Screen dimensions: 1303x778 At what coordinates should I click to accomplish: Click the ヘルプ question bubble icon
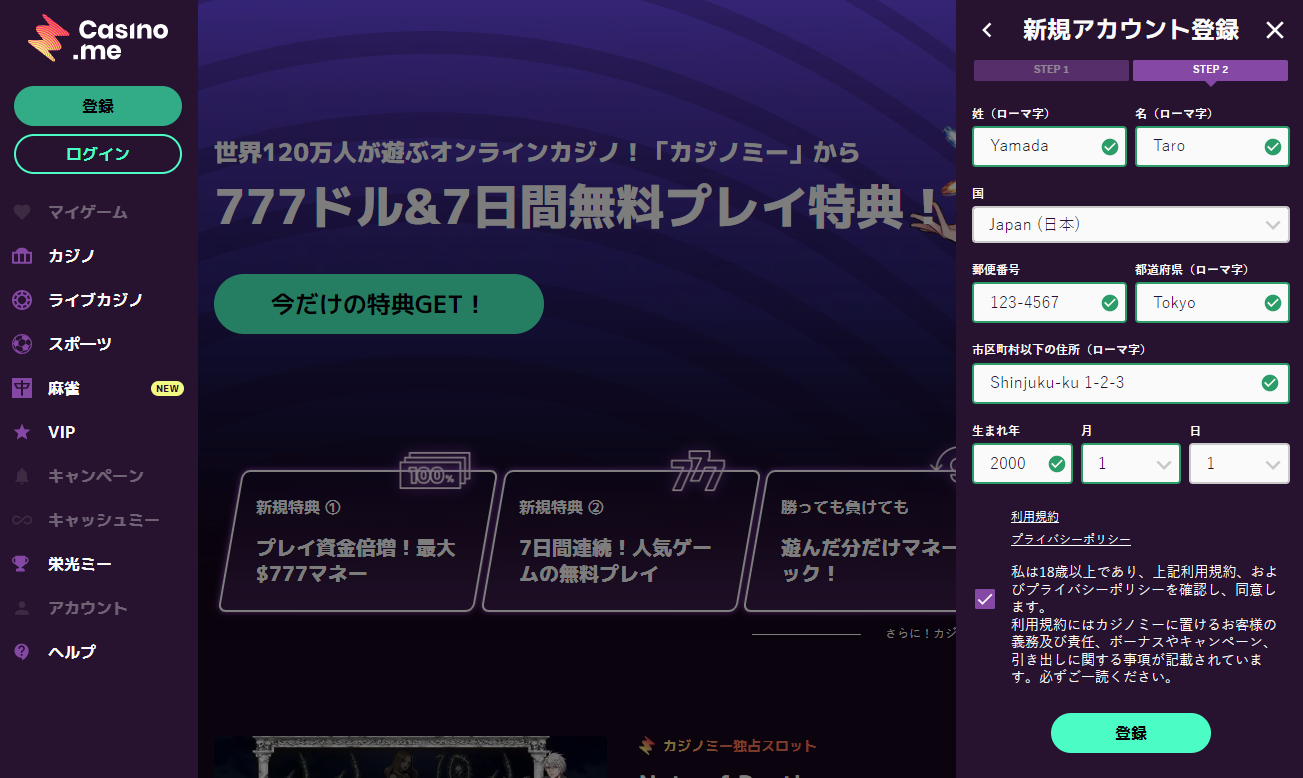(21, 652)
